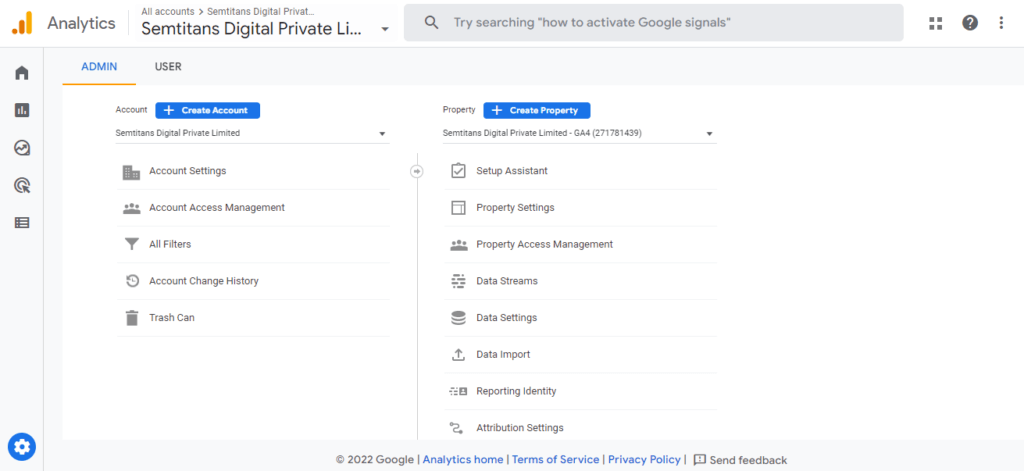This screenshot has height=471, width=1024.
Task: Open the three-dot more options menu
Action: click(1001, 23)
